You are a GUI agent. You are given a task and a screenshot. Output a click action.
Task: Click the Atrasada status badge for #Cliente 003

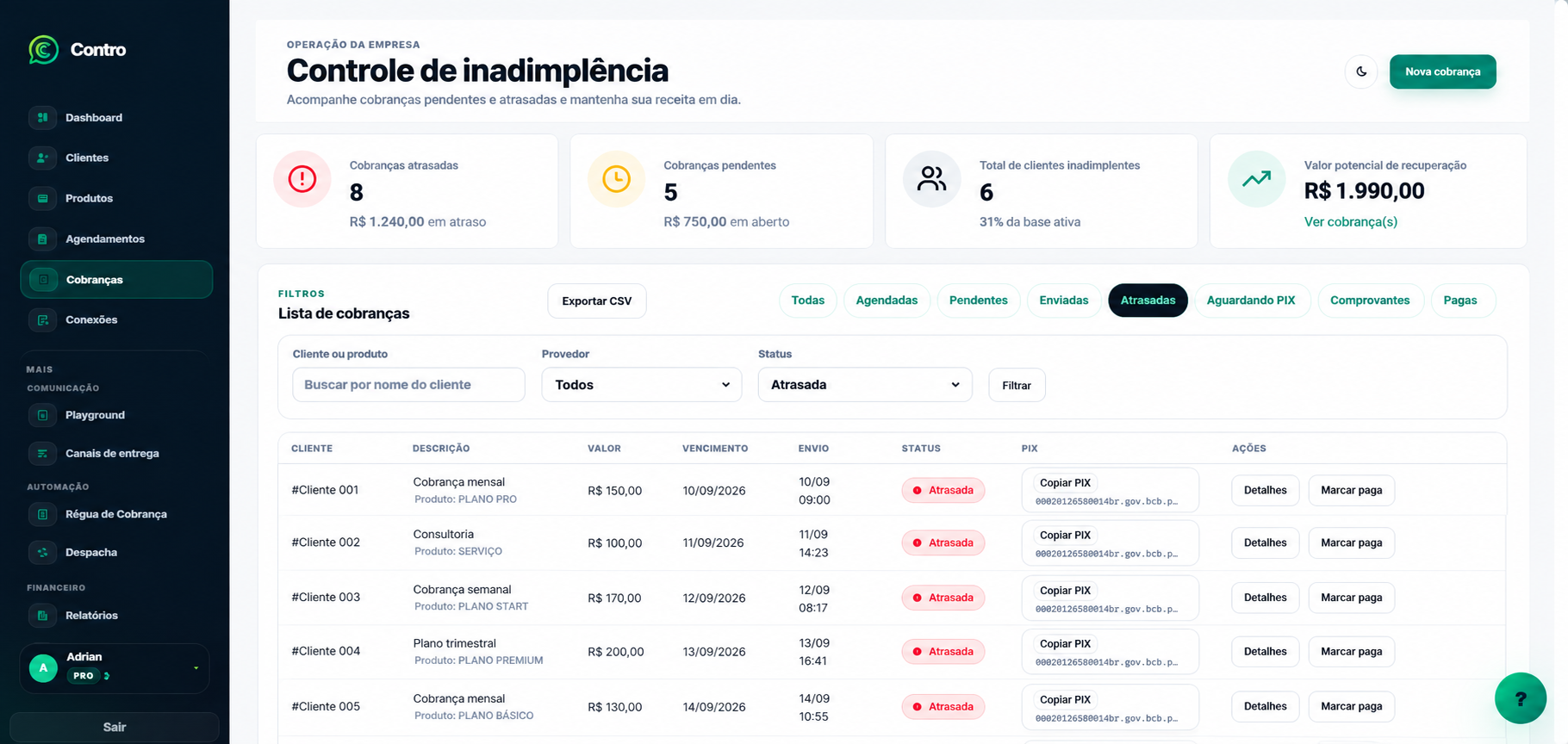[x=943, y=598]
